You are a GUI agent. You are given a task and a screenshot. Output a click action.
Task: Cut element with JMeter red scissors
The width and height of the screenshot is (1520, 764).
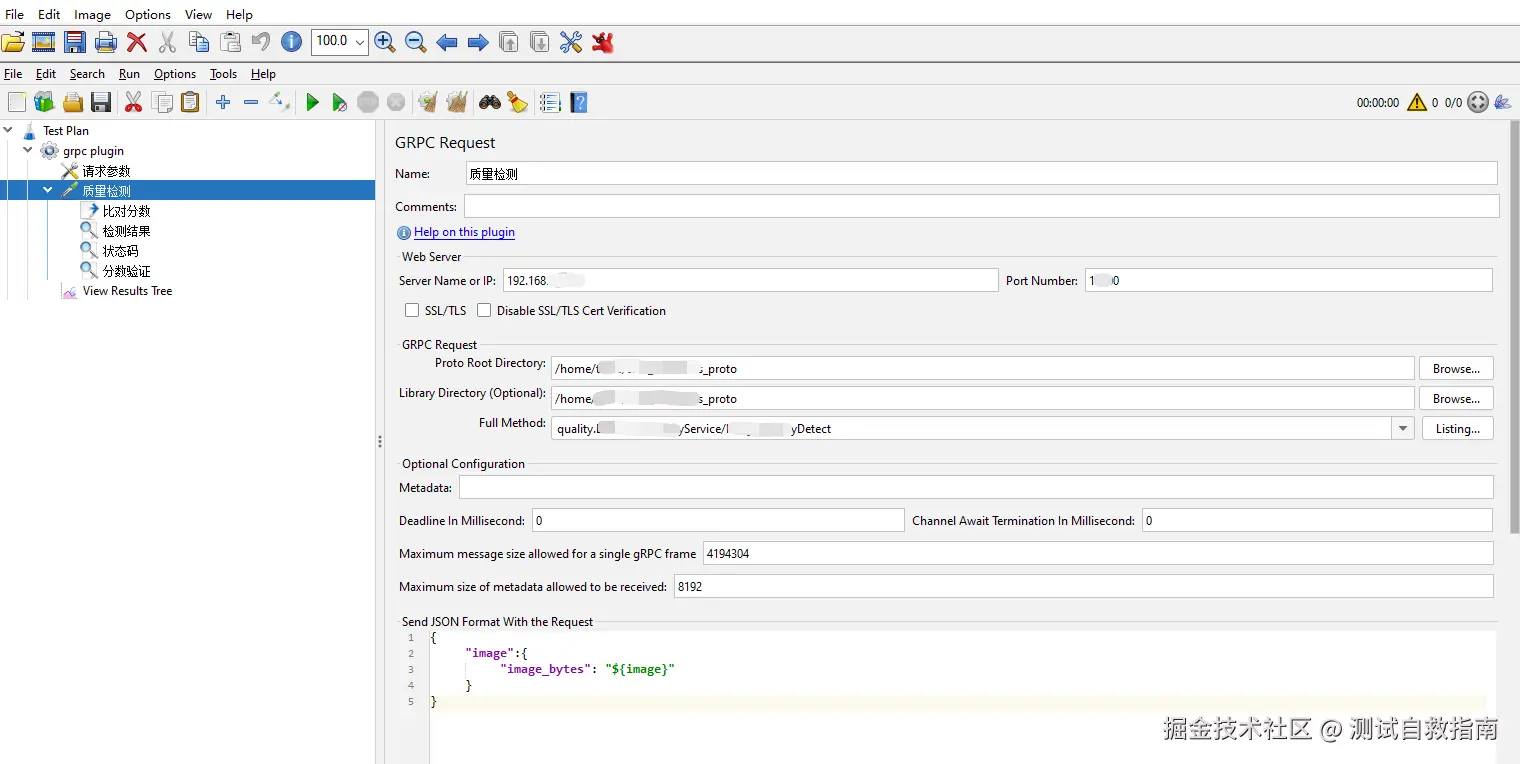tap(133, 102)
